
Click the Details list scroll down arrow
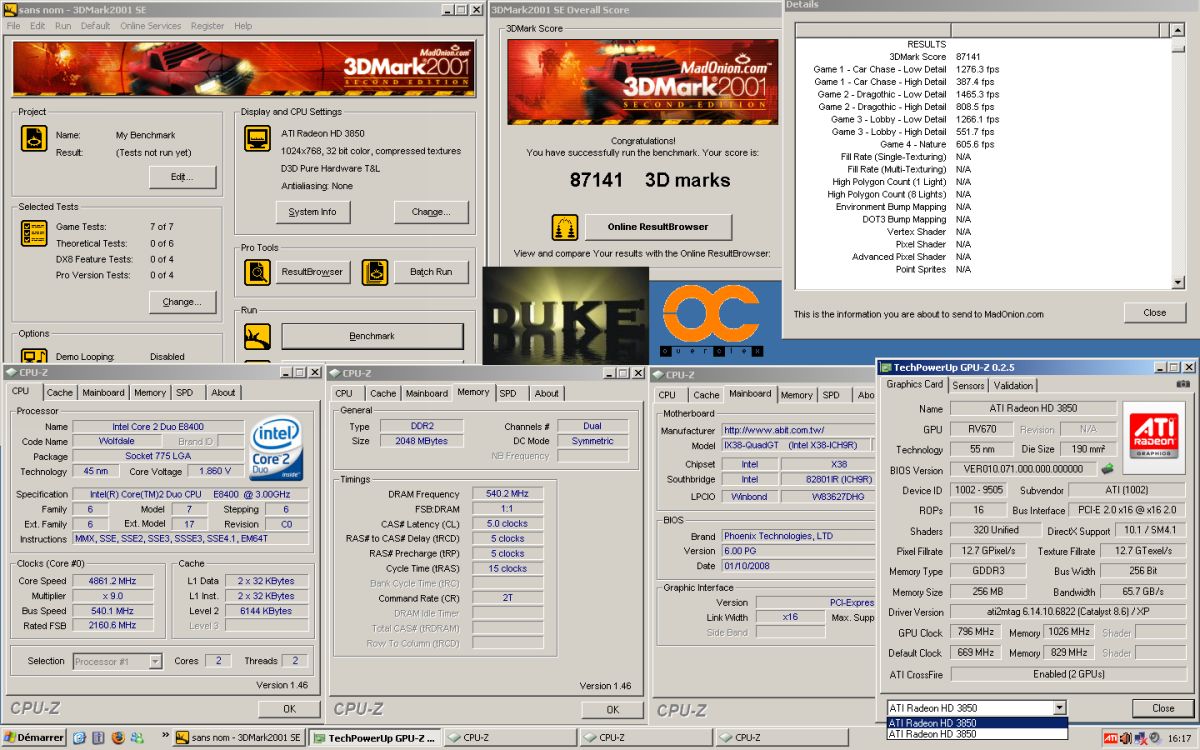[1177, 283]
